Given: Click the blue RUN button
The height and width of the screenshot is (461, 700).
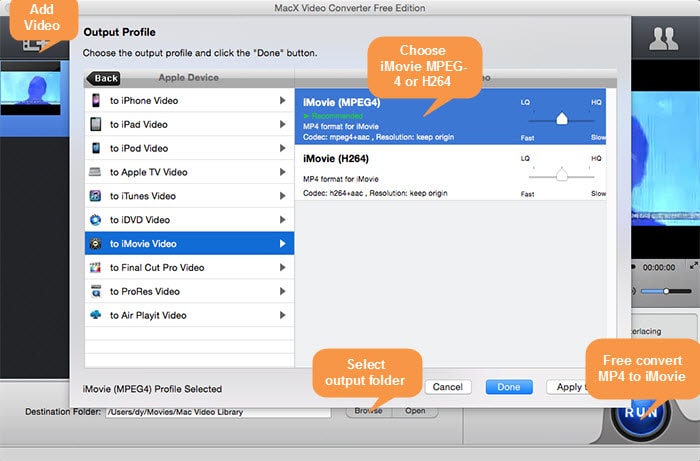Looking at the screenshot, I should pos(641,413).
